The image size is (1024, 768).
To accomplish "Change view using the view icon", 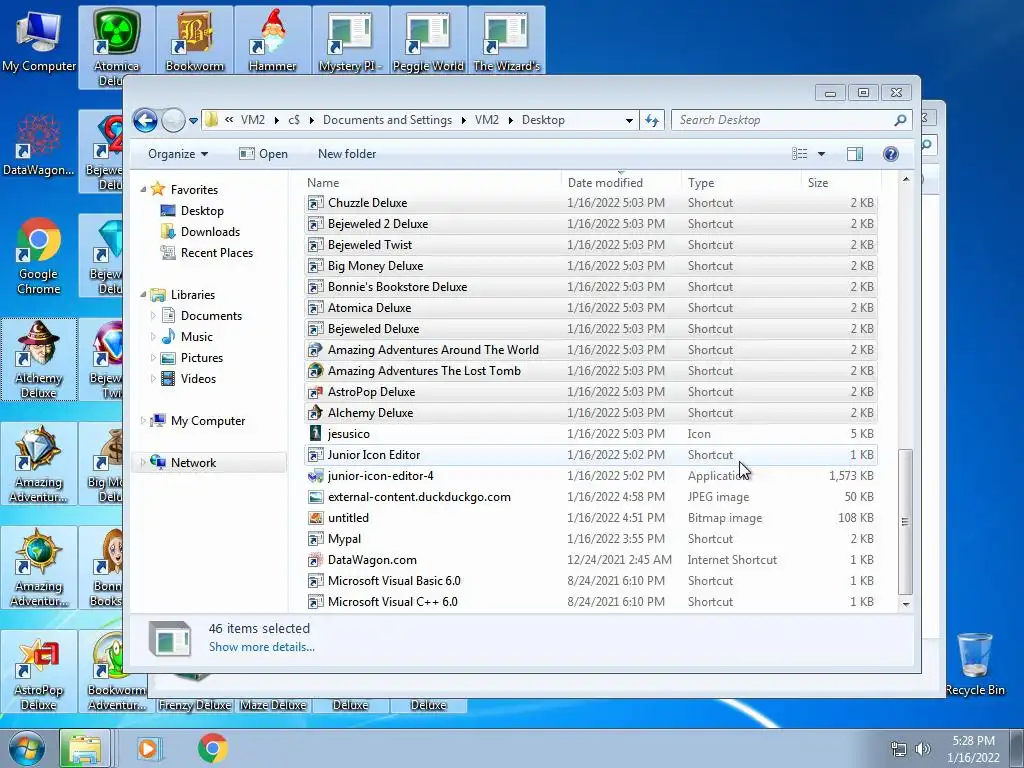I will [x=799, y=154].
